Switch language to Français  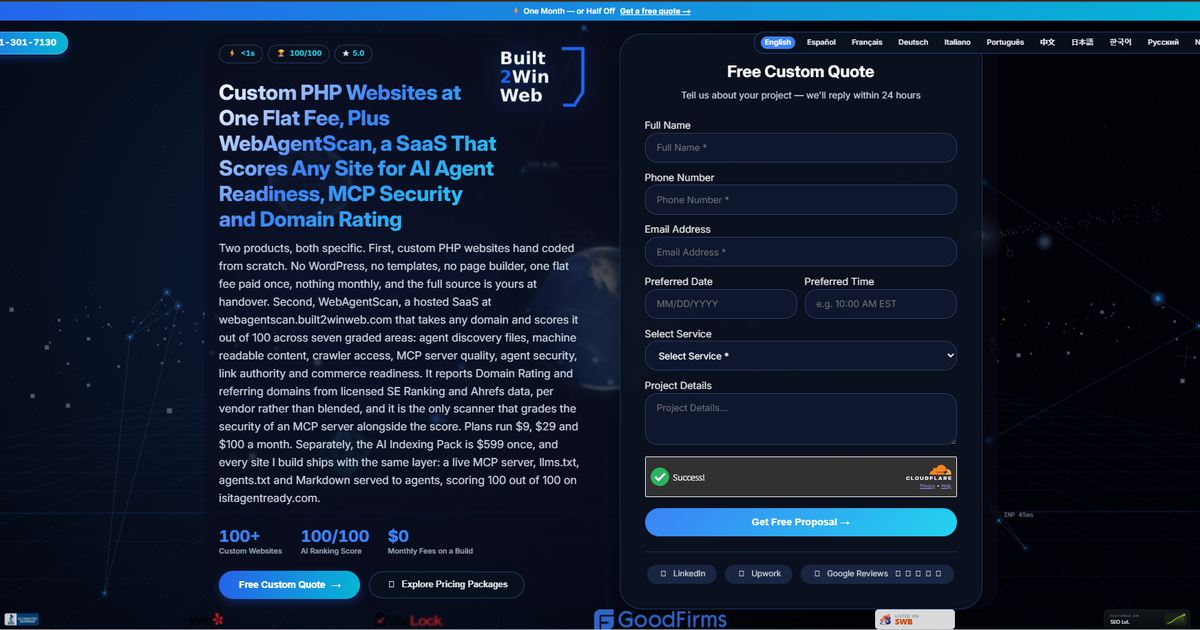point(867,42)
